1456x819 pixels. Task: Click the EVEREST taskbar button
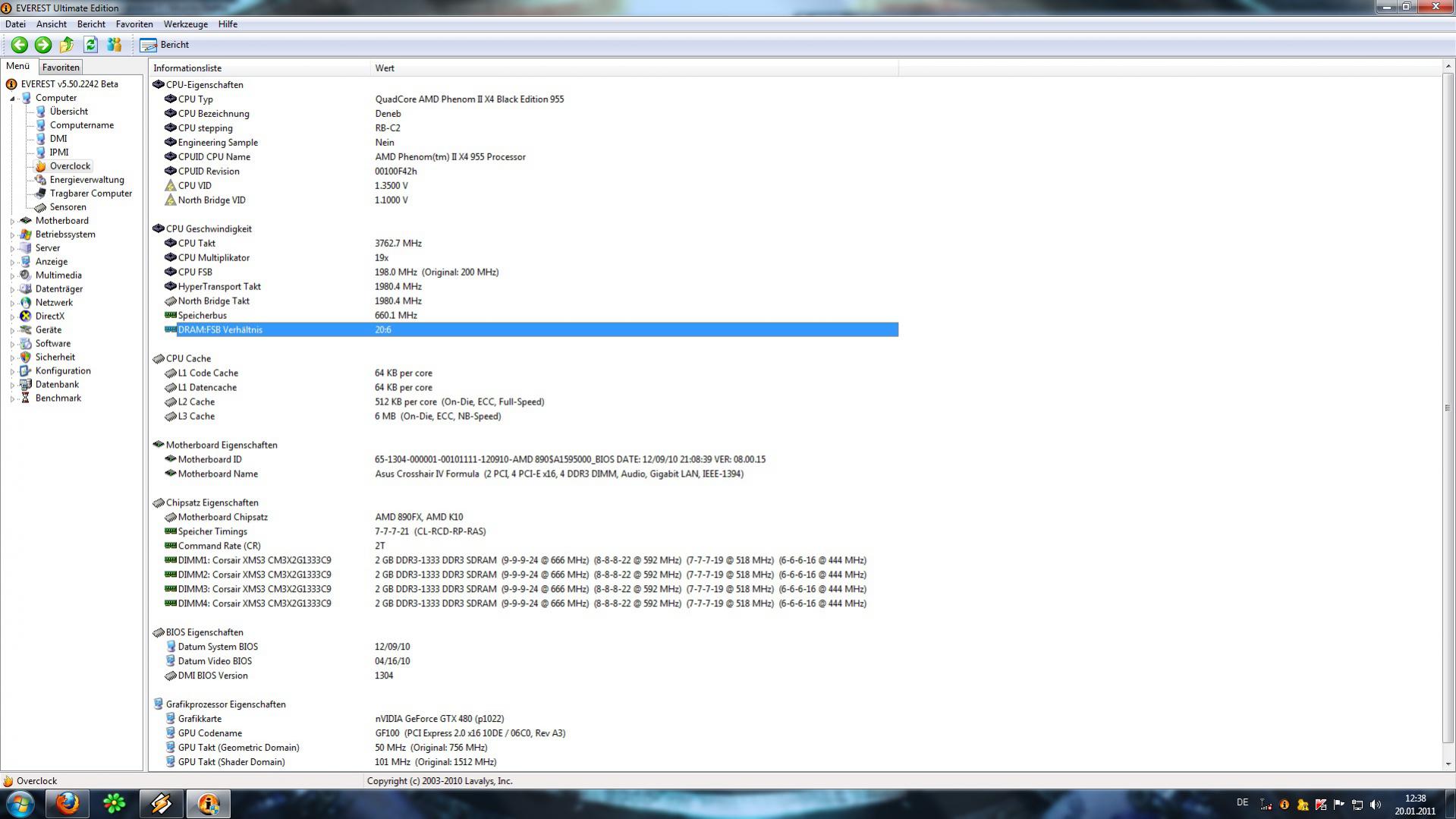(x=209, y=804)
